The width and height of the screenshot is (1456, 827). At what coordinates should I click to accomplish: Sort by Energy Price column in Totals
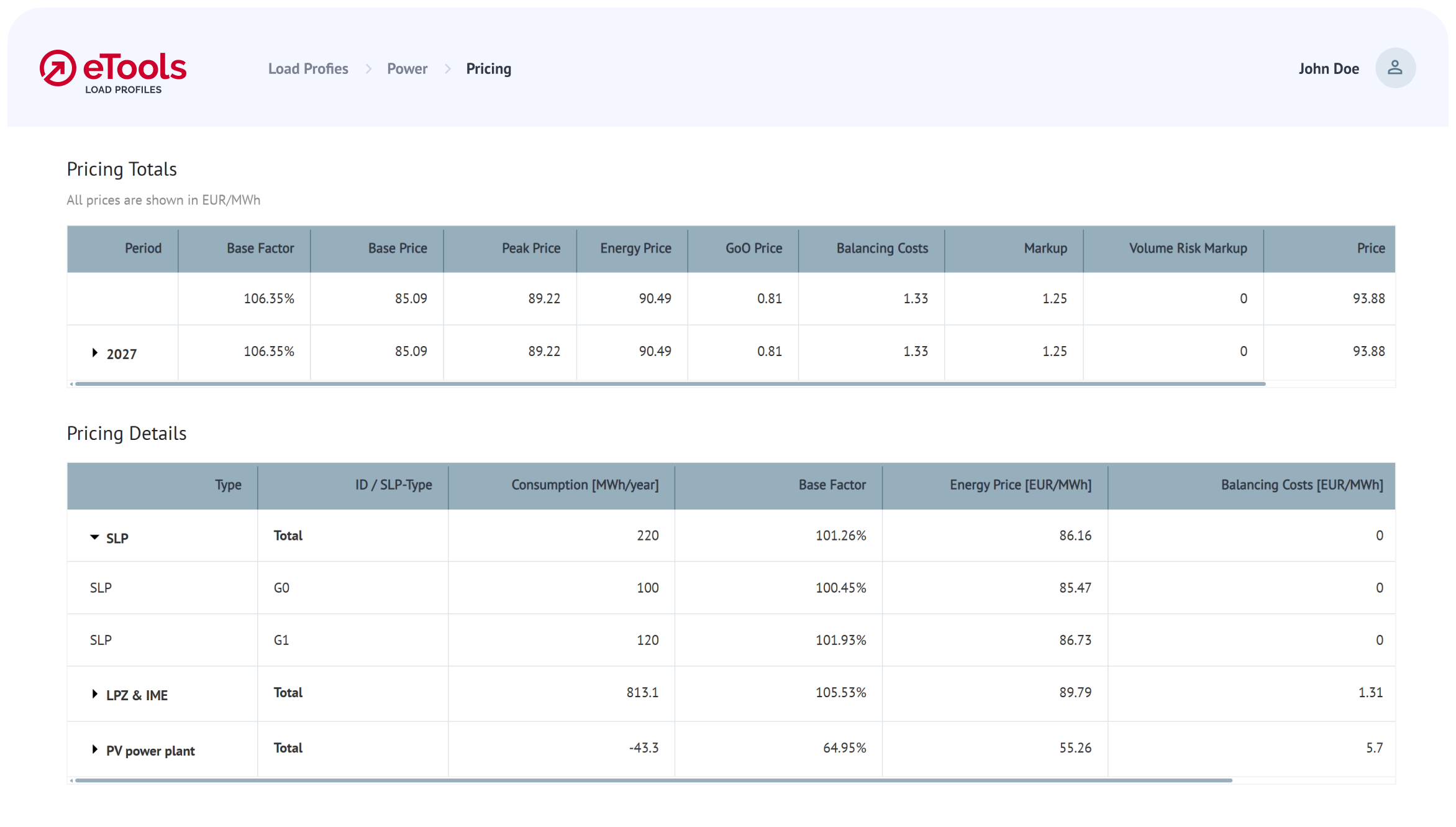(635, 249)
